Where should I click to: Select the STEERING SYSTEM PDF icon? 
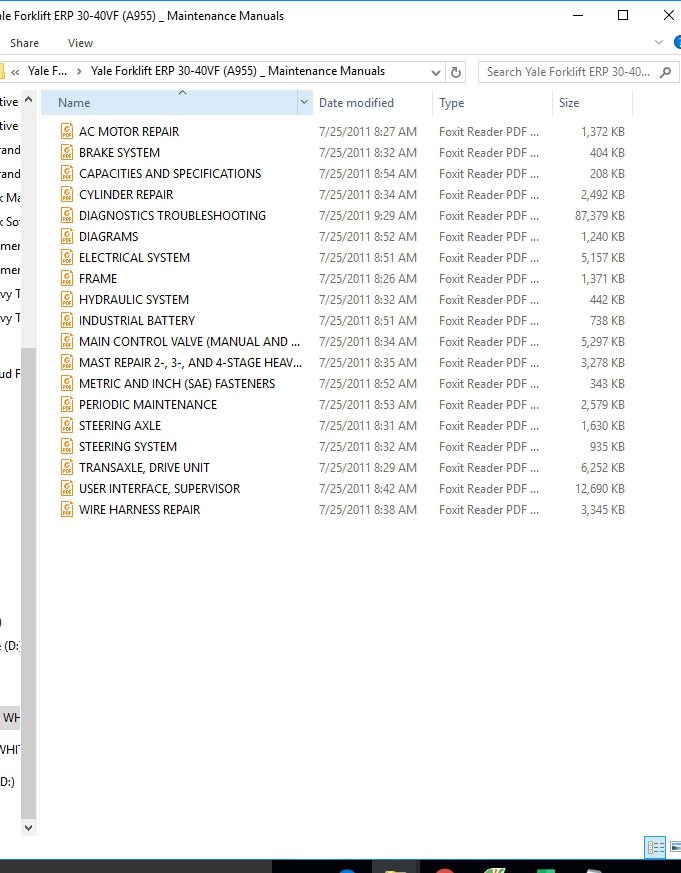(x=67, y=447)
